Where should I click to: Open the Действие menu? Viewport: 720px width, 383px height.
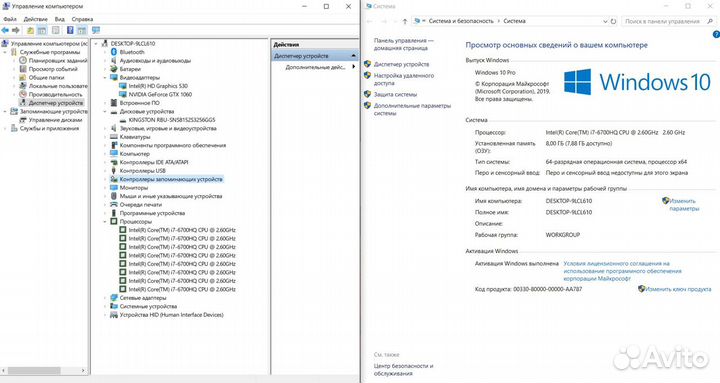click(x=35, y=19)
